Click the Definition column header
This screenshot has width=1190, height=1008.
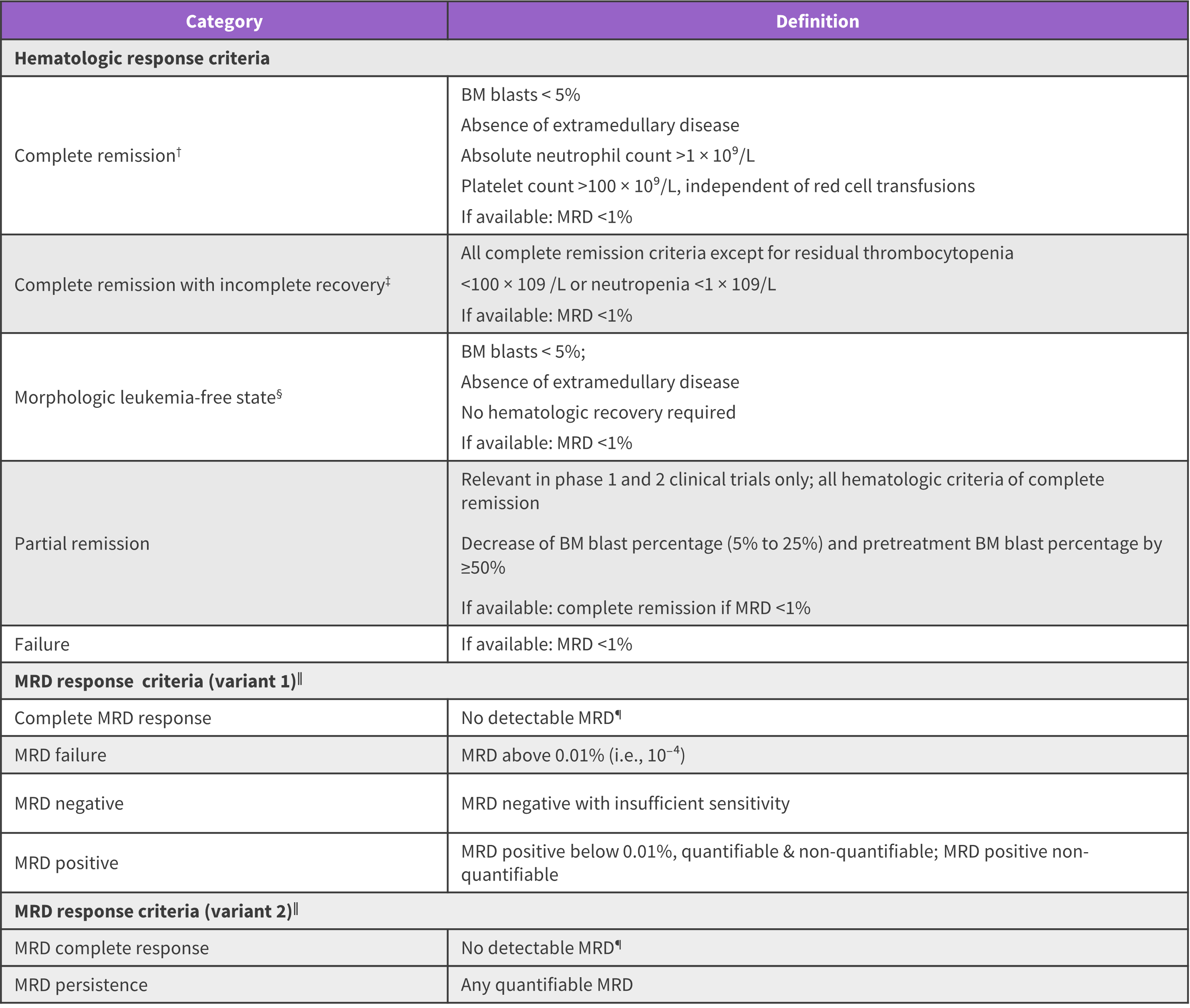point(817,22)
